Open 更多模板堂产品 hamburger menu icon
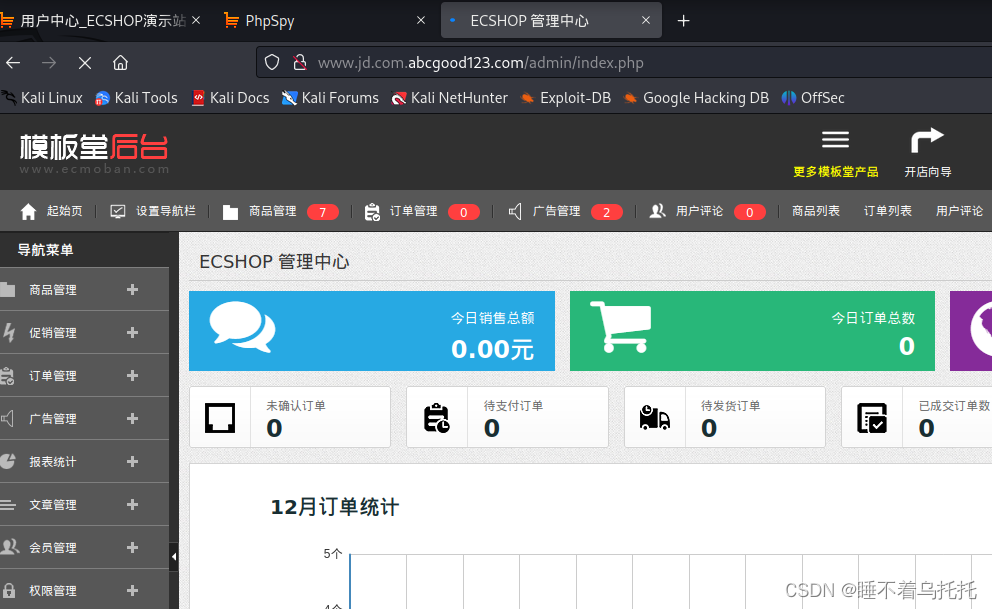992x609 pixels. click(835, 140)
